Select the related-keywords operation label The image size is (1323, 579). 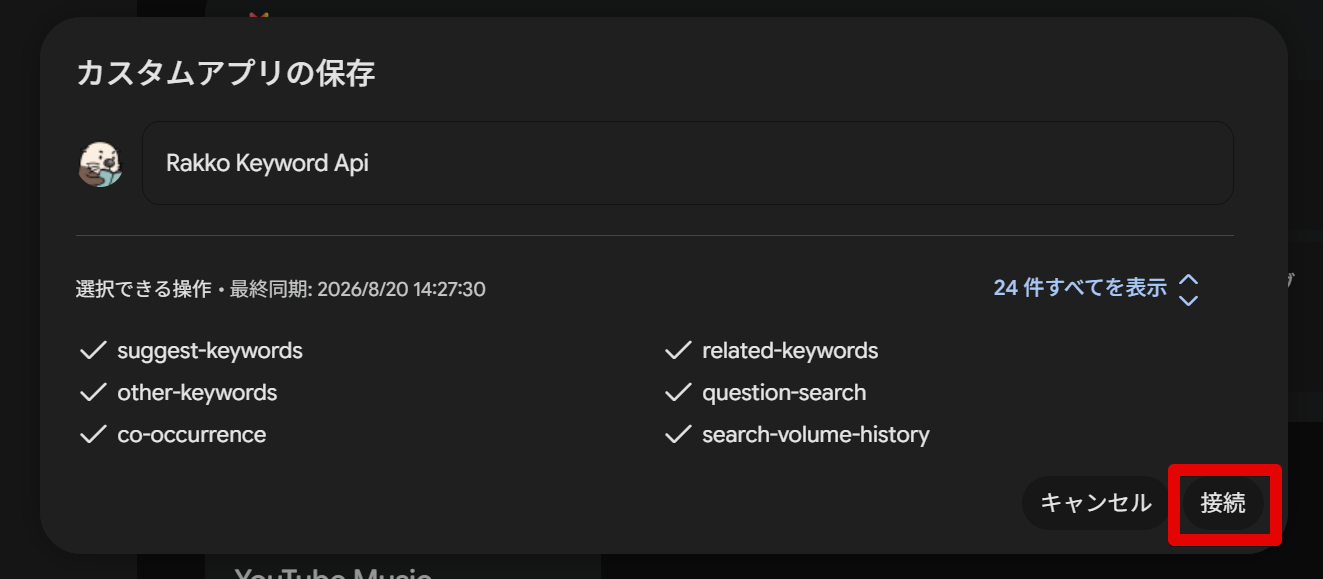coord(790,351)
